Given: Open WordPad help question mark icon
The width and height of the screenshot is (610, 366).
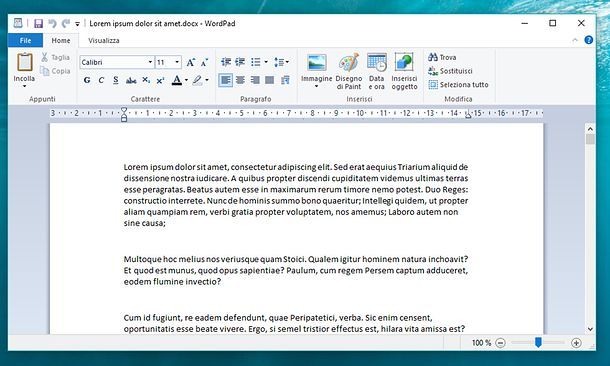Looking at the screenshot, I should tap(589, 40).
